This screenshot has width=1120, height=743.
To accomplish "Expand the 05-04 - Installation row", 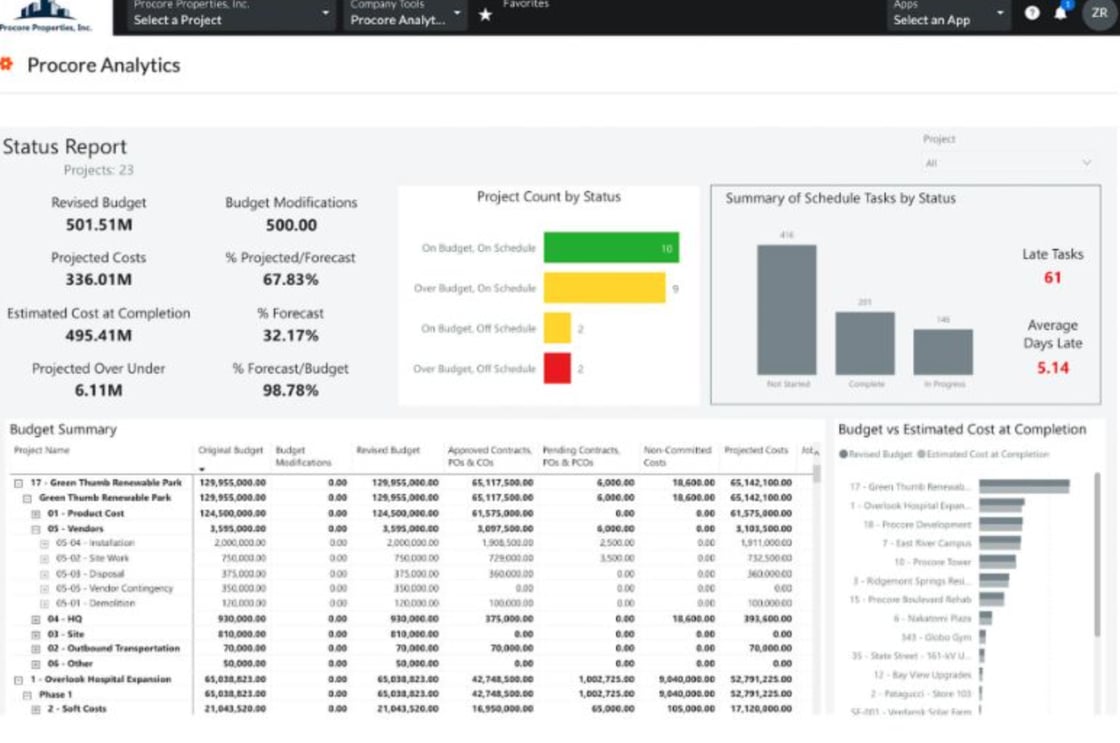I will (44, 544).
